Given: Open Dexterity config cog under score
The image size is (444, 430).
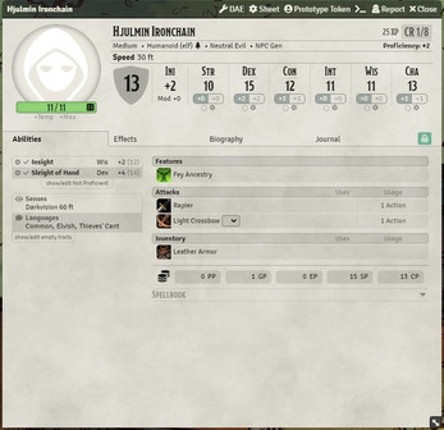Looking at the screenshot, I should pyautogui.click(x=253, y=108).
